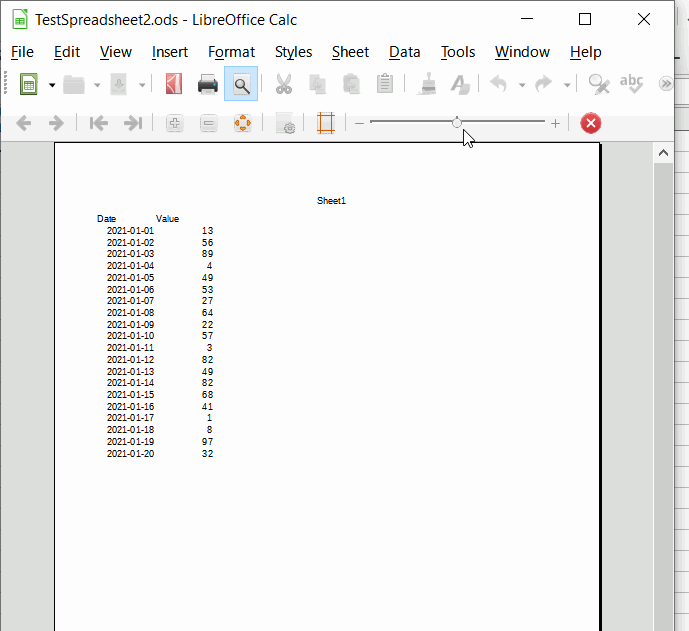
Task: Open the Window menu
Action: click(x=522, y=52)
